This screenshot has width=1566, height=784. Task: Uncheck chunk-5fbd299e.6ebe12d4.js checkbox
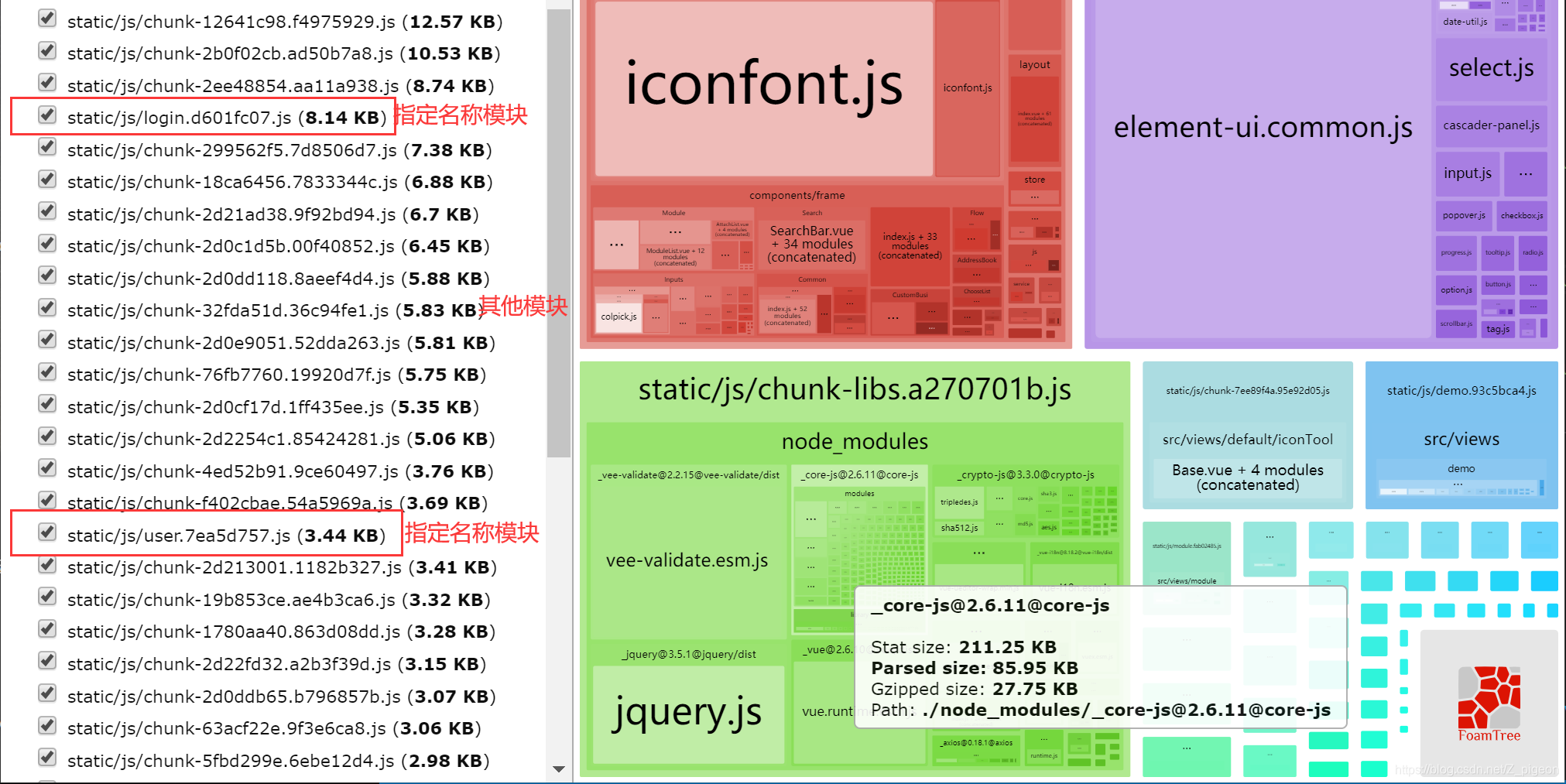click(x=47, y=758)
